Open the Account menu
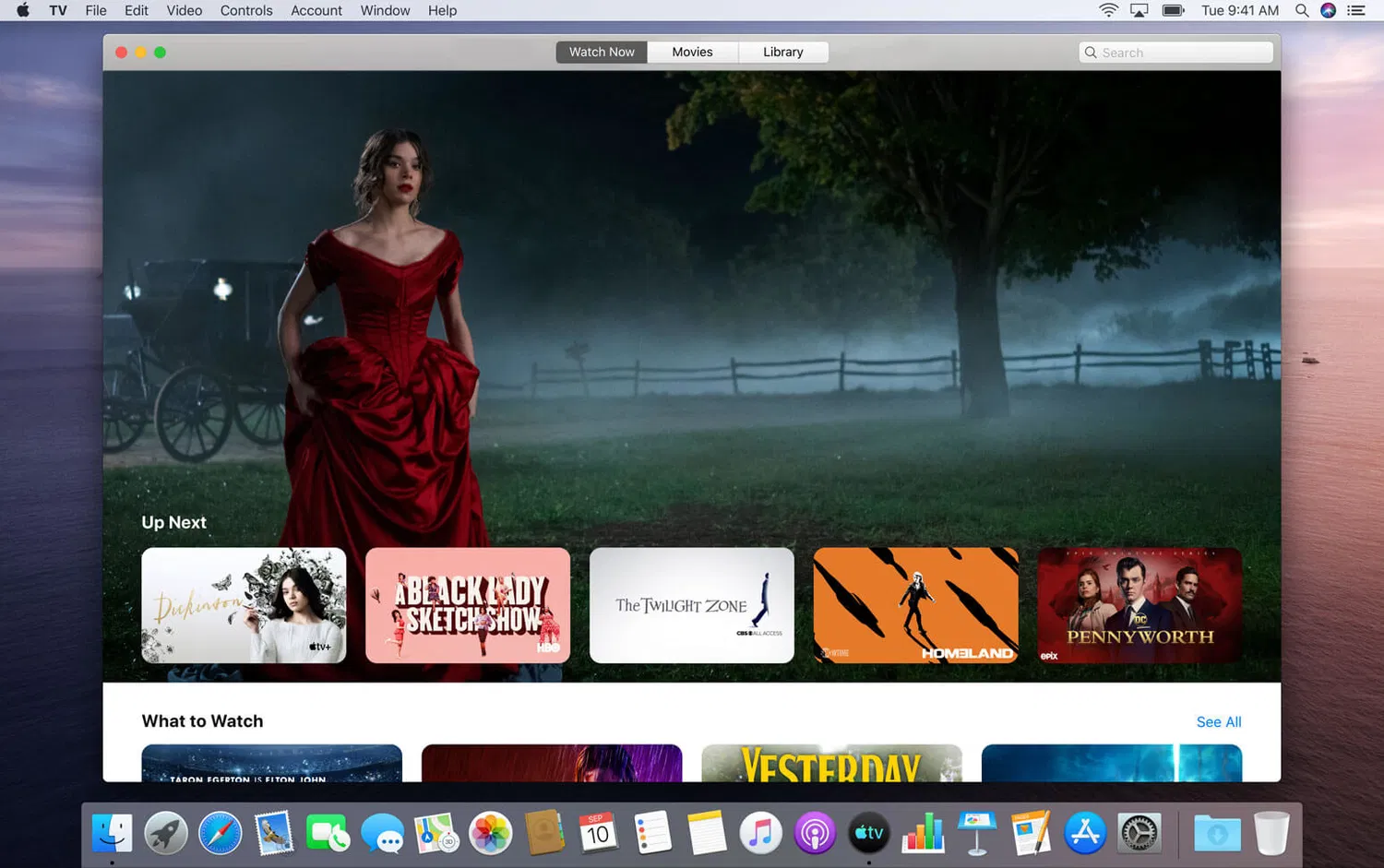This screenshot has width=1384, height=868. click(316, 10)
